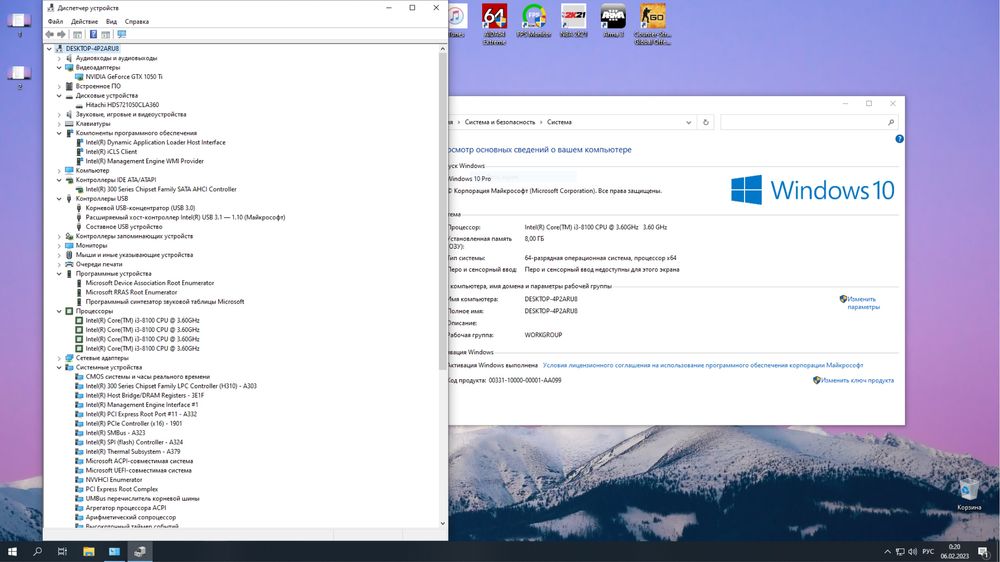Image resolution: width=1000 pixels, height=562 pixels.
Task: Select Counter-Strike Global Offensive desktop icon
Action: point(652,24)
